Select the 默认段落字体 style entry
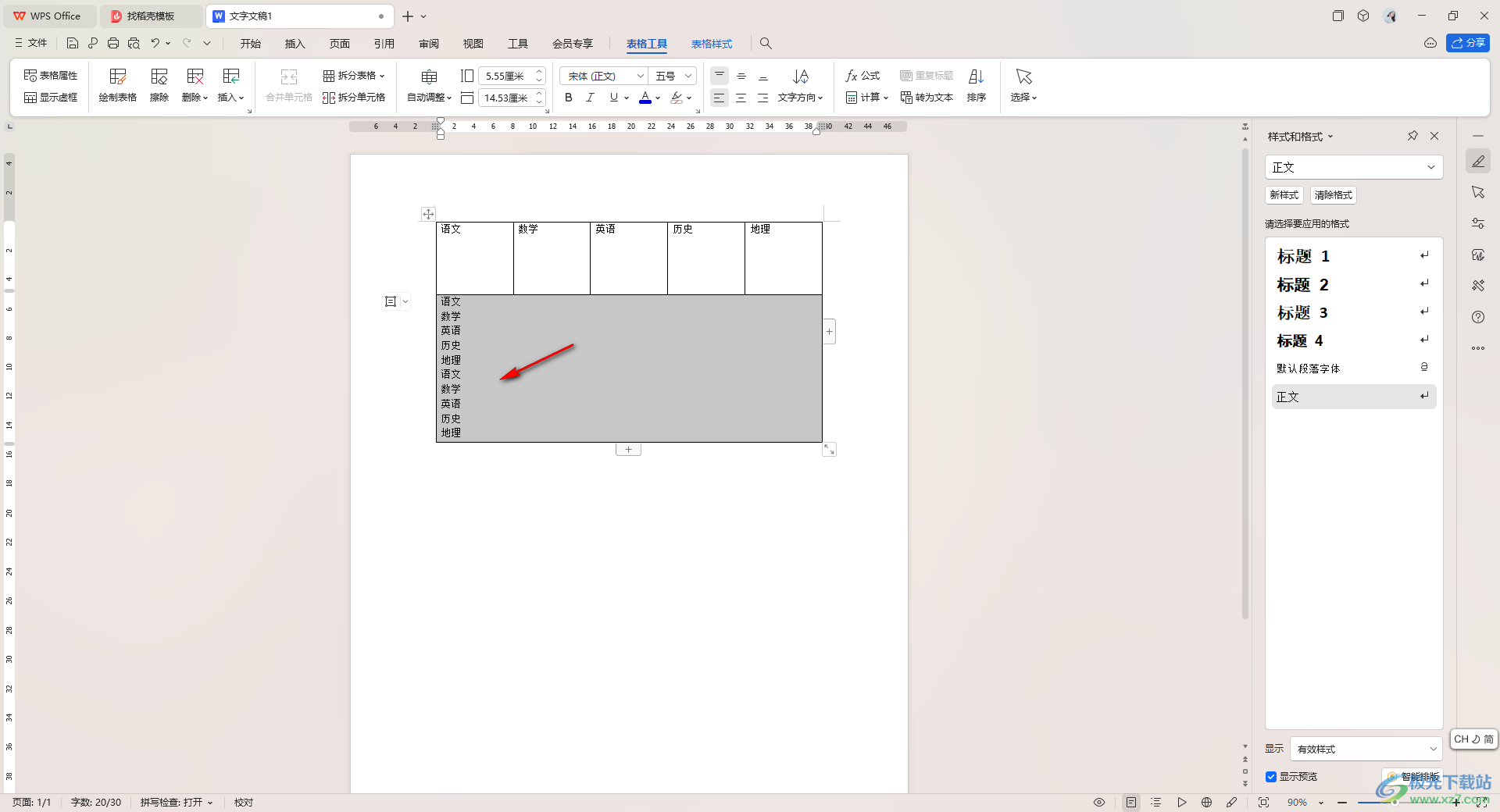The width and height of the screenshot is (1500, 812). 1354,369
